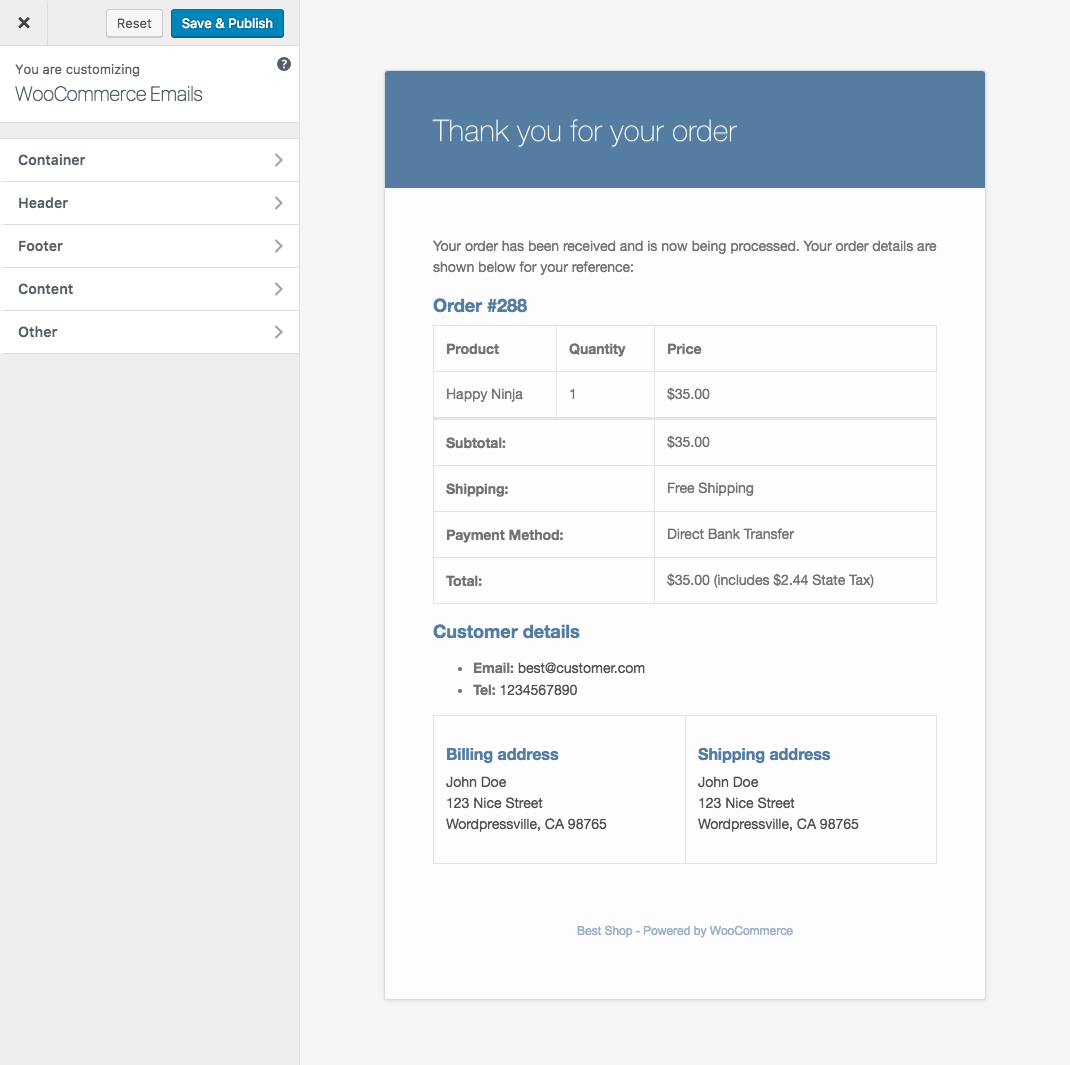Click the Order #288 heading
Screen dimensions: 1070x1065
[x=480, y=306]
